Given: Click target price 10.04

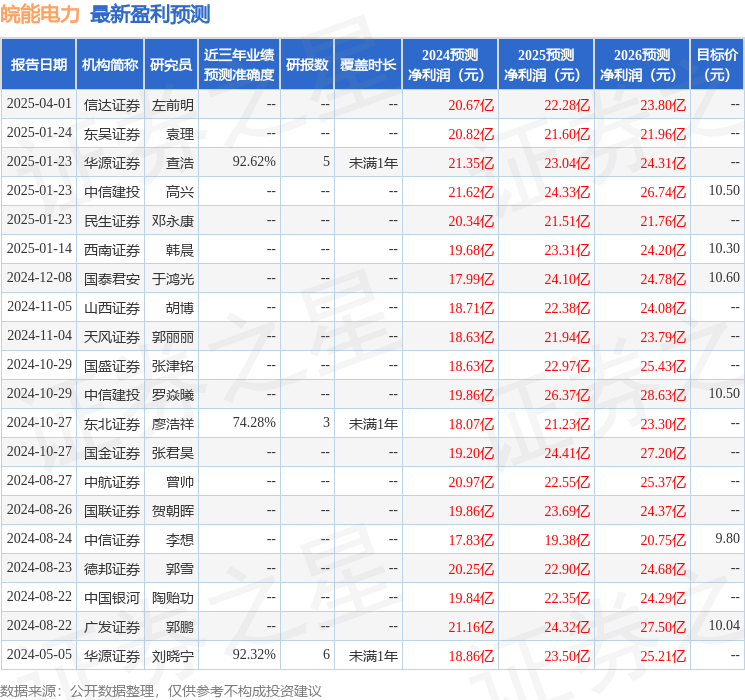Looking at the screenshot, I should pyautogui.click(x=724, y=625).
